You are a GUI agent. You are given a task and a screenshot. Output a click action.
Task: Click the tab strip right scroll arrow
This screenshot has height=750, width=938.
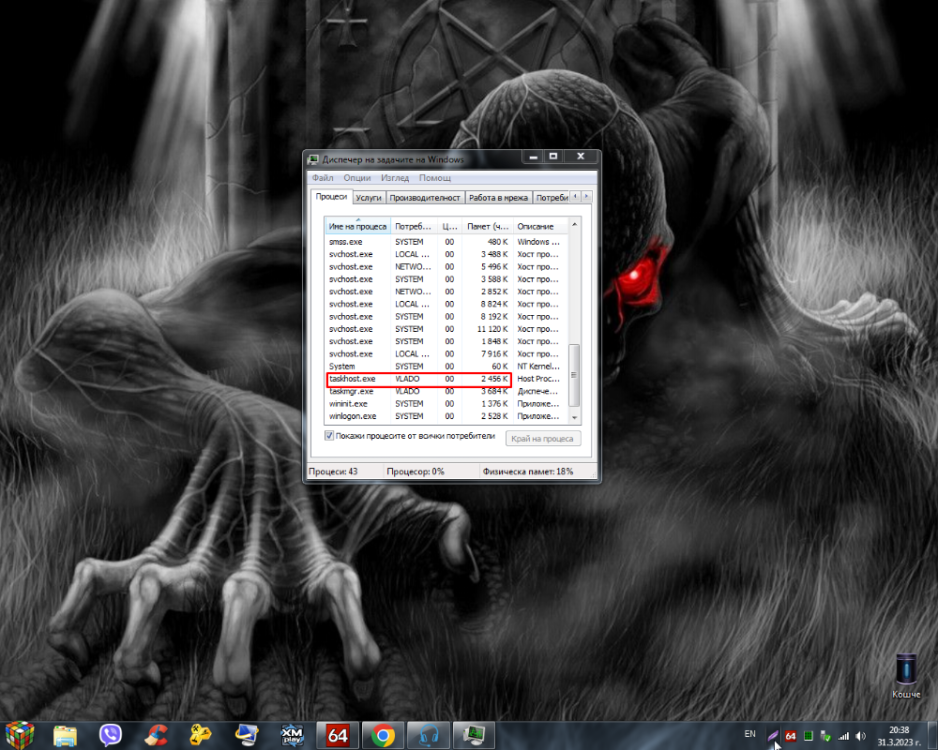(587, 196)
